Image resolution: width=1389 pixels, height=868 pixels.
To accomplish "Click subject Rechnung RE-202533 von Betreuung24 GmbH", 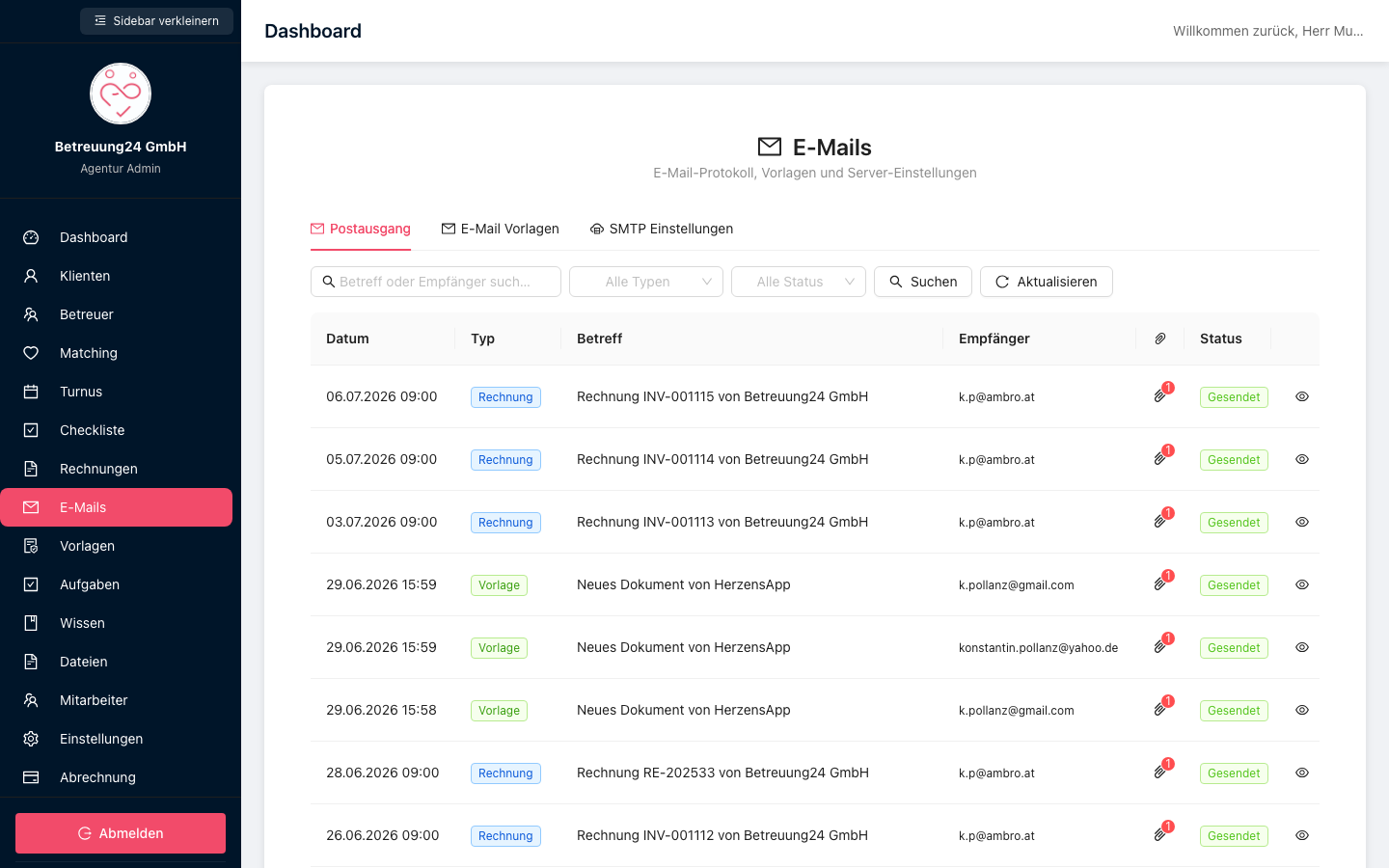I will coord(722,773).
